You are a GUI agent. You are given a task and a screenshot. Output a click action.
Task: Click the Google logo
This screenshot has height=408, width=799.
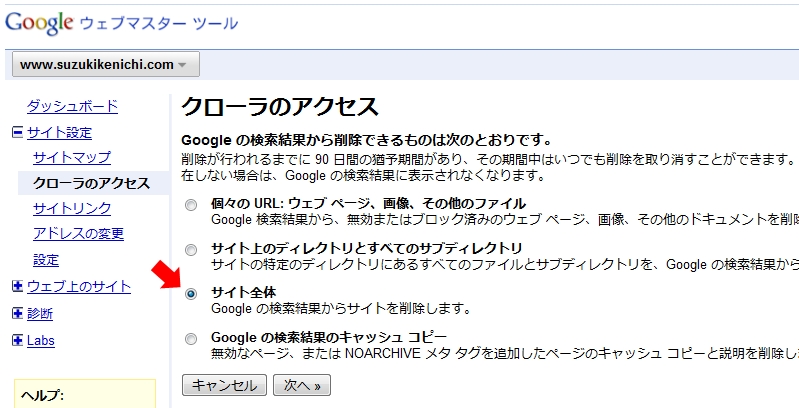(x=39, y=23)
